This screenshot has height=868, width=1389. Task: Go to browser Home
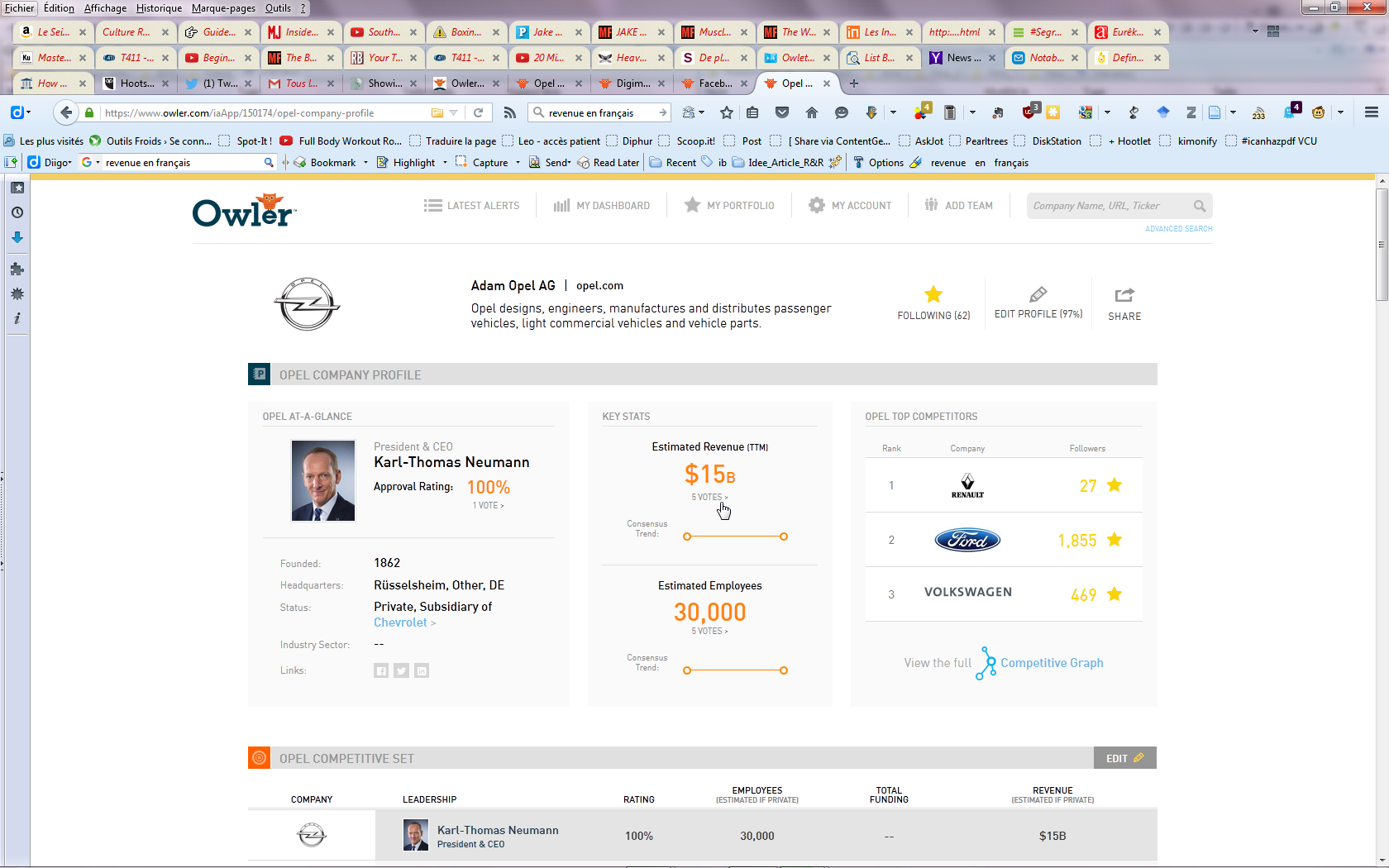pos(812,112)
